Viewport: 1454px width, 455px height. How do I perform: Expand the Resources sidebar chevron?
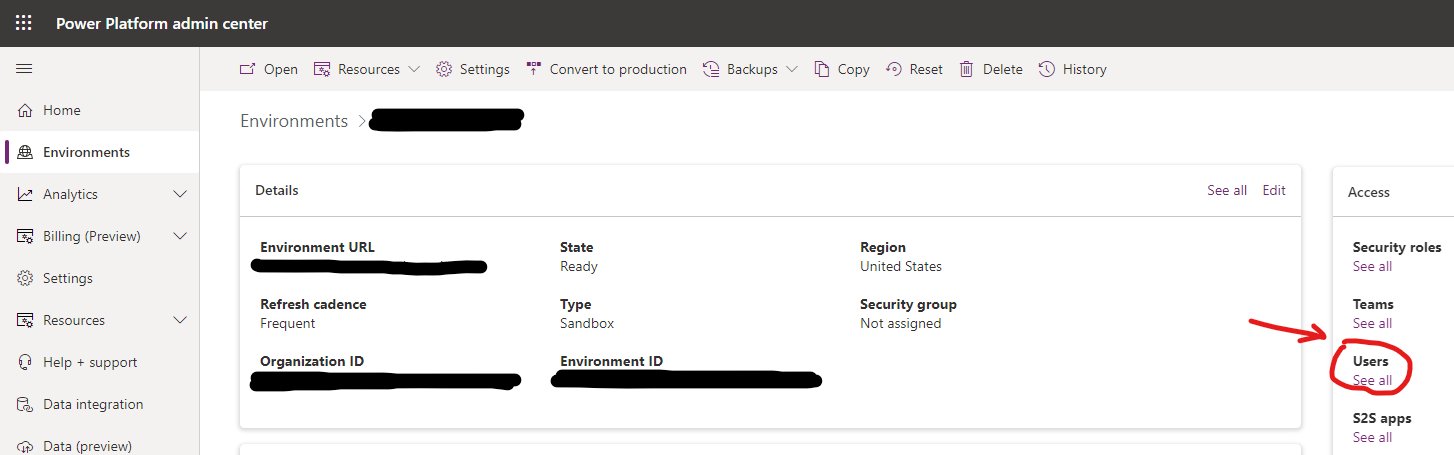coord(180,320)
